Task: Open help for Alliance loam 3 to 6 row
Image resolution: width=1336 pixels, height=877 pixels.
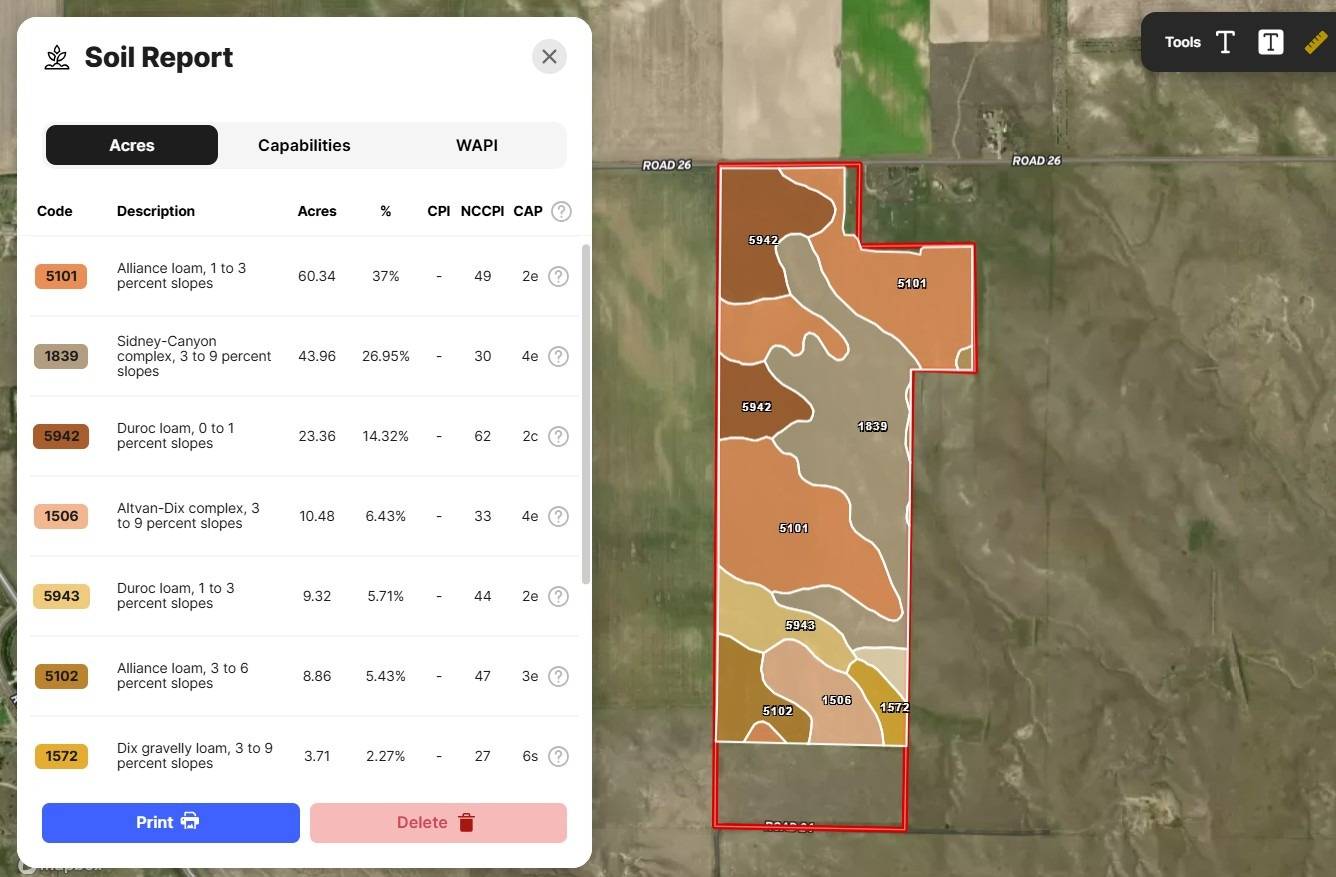Action: click(x=558, y=676)
